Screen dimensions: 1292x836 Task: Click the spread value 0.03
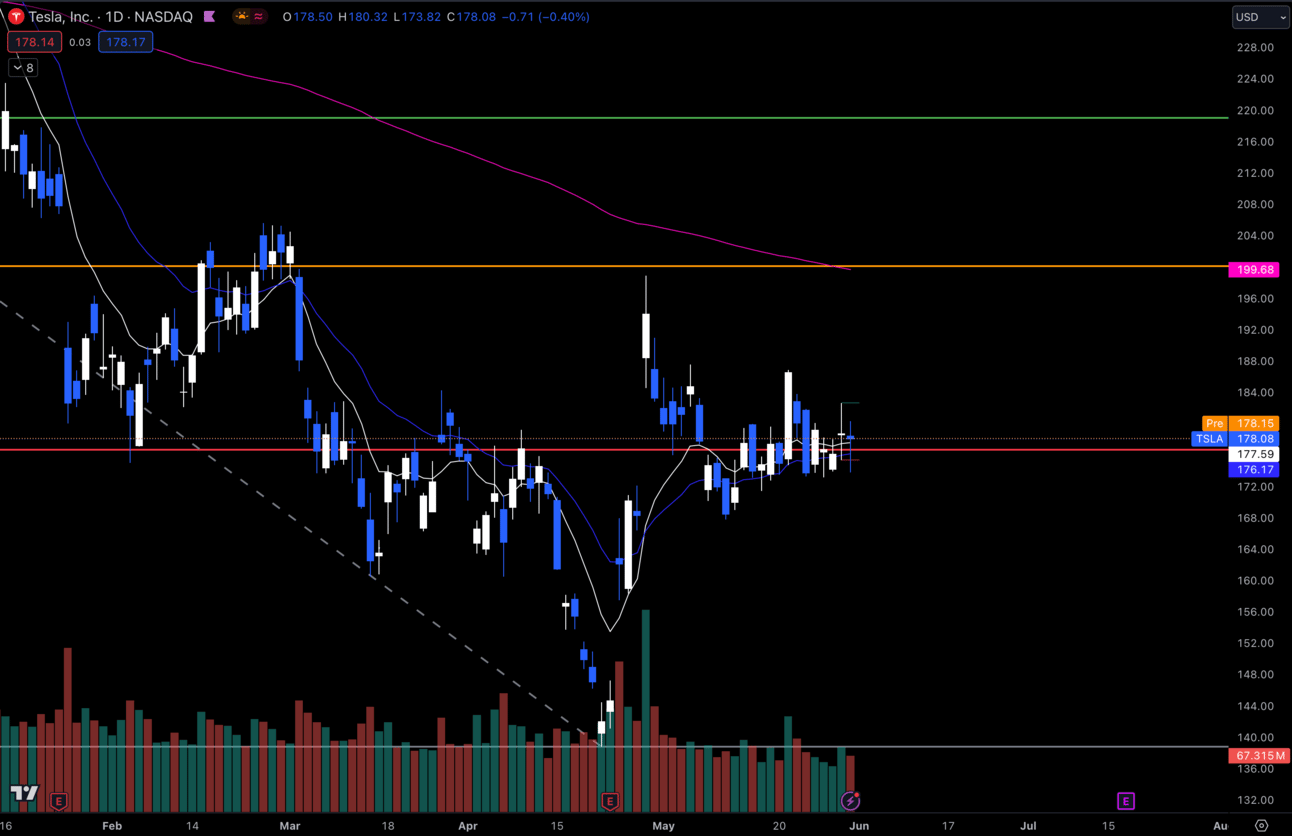click(80, 42)
